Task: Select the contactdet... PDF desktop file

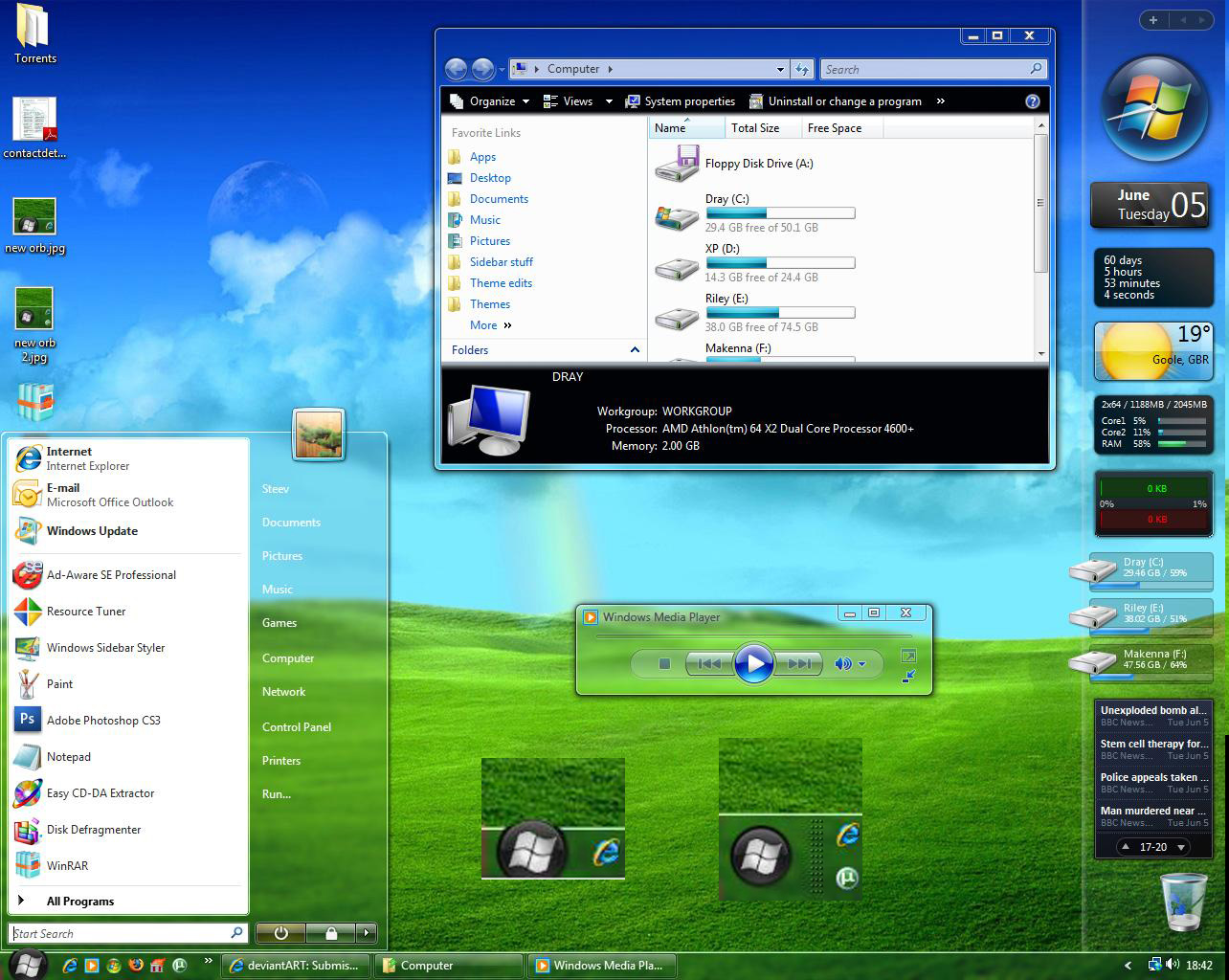Action: tap(34, 128)
